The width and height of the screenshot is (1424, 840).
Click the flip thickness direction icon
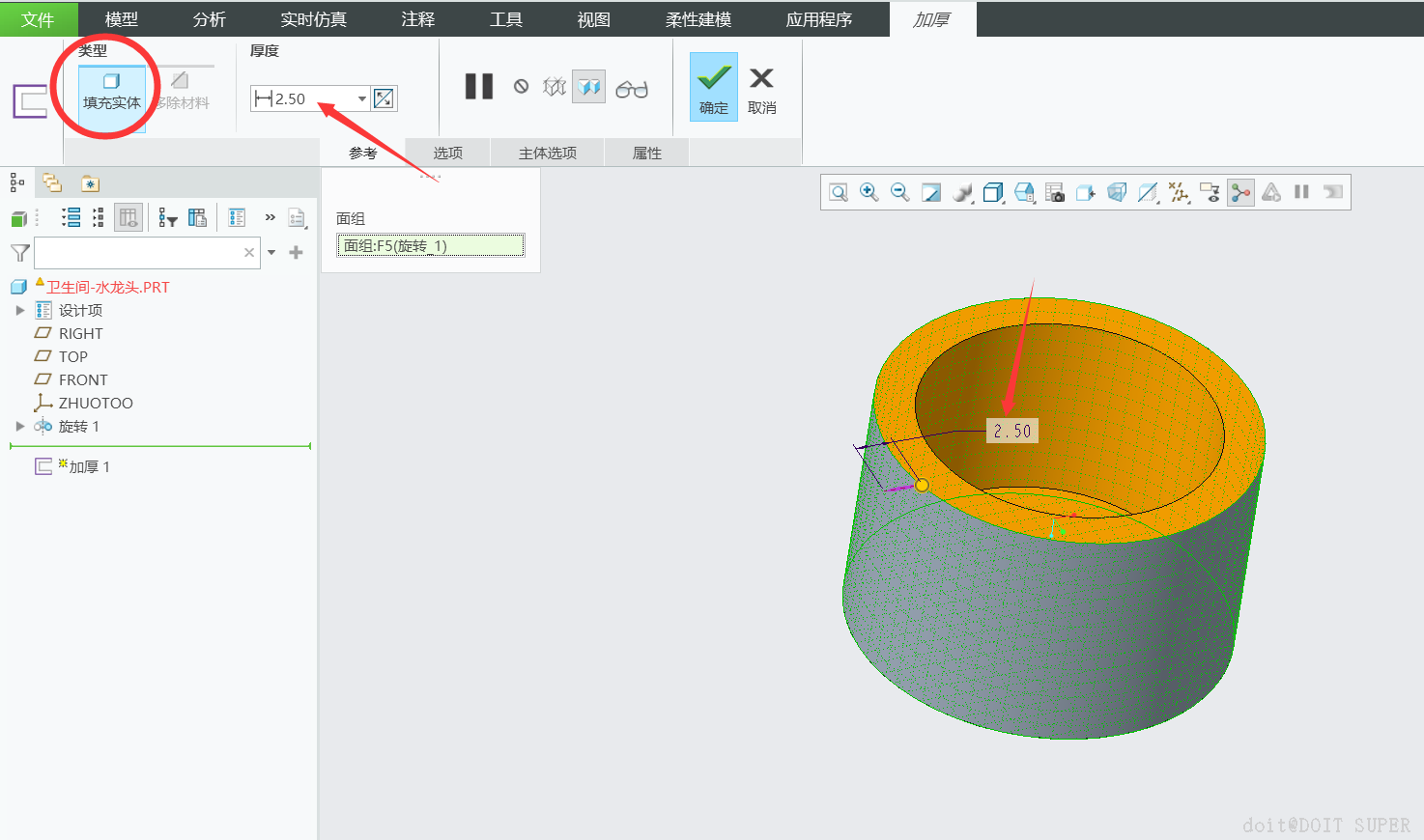384,98
